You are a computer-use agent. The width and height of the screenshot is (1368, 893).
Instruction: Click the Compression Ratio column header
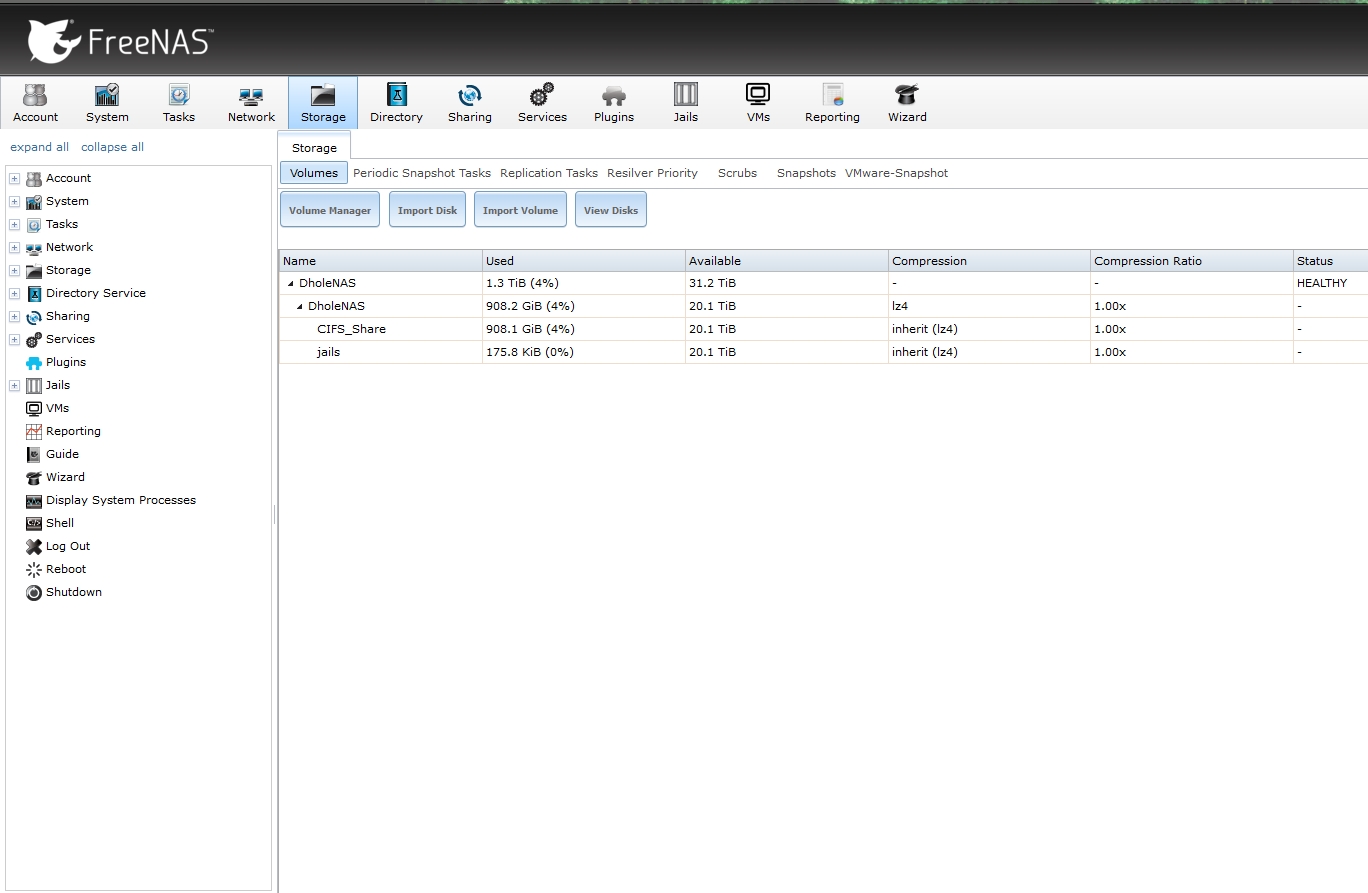(x=1192, y=261)
